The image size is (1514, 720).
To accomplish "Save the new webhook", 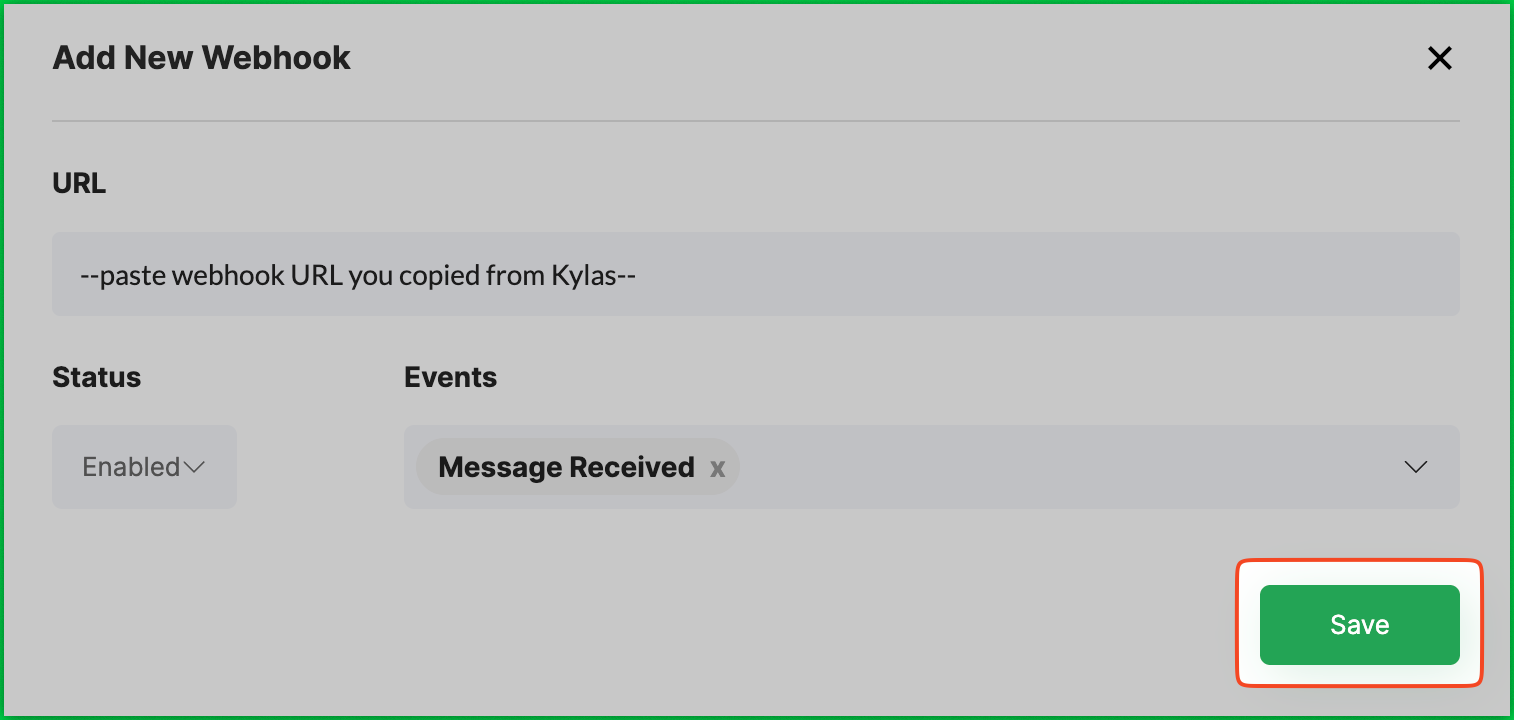I will (1359, 625).
